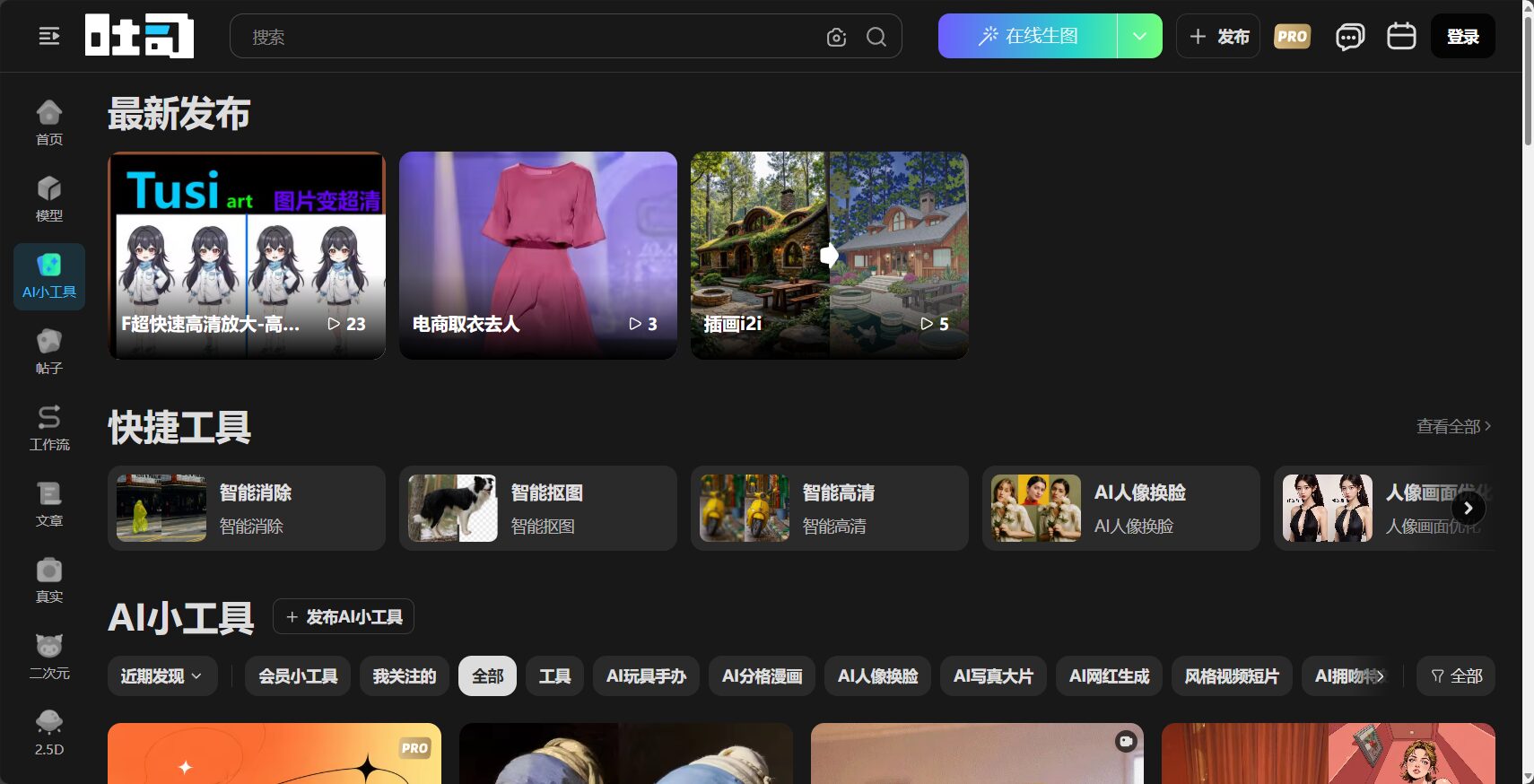Select AI小工具 in the sidebar
The width and height of the screenshot is (1534, 784).
pos(49,276)
